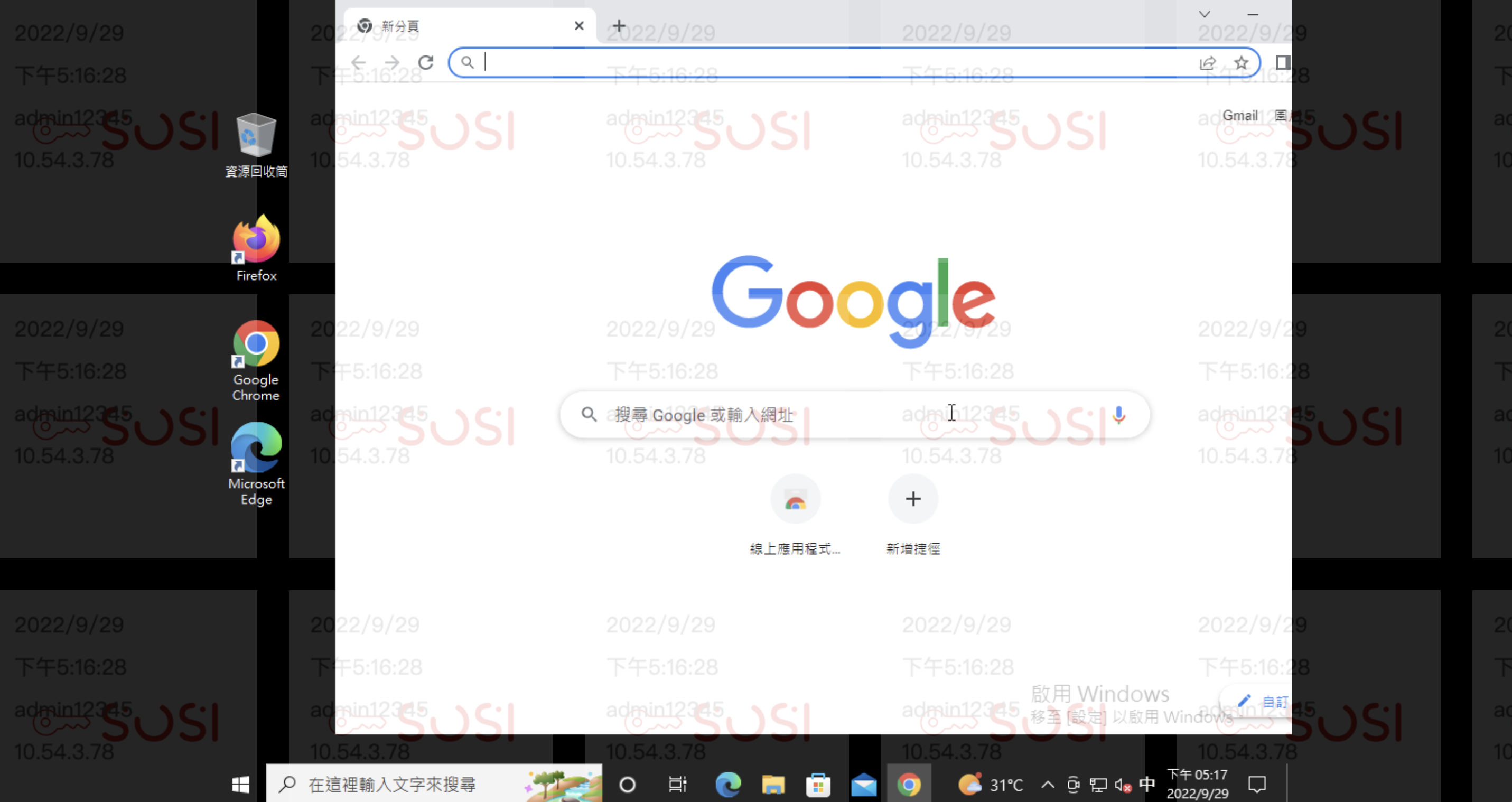Click the customize page pencil button

[1262, 702]
